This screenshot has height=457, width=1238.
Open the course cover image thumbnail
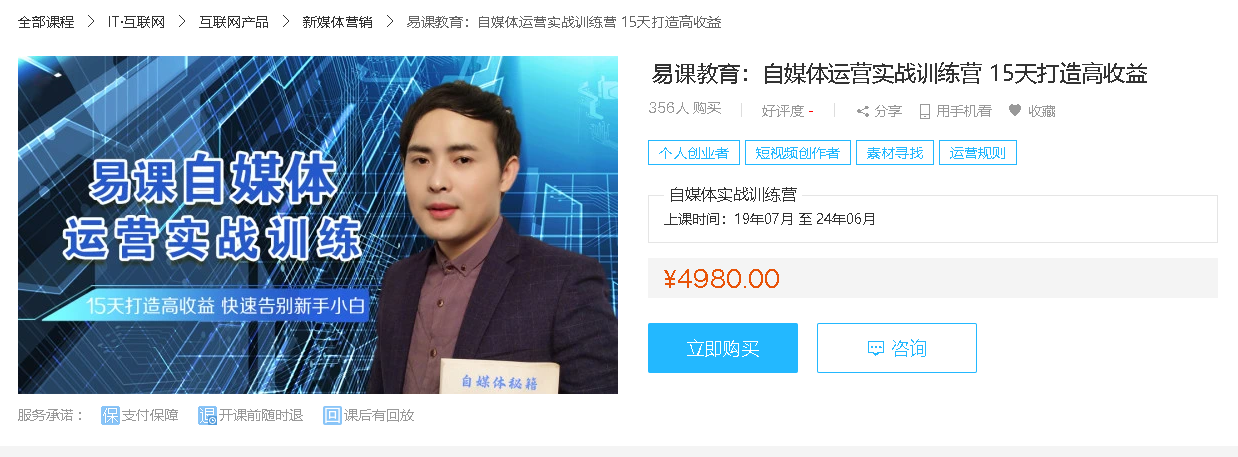point(318,224)
